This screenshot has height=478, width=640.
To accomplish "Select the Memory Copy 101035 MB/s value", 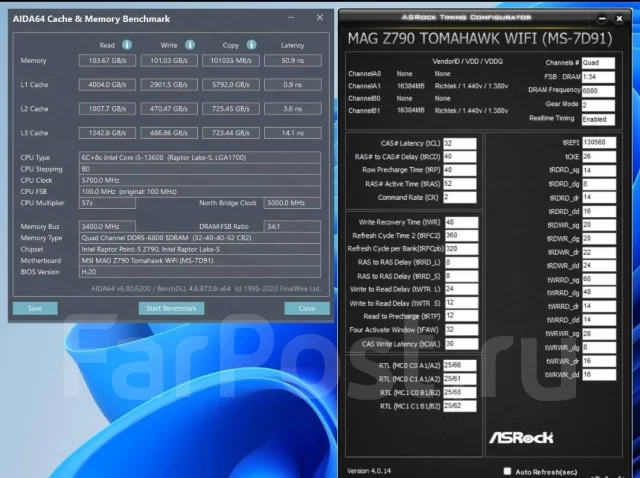I will tap(231, 60).
